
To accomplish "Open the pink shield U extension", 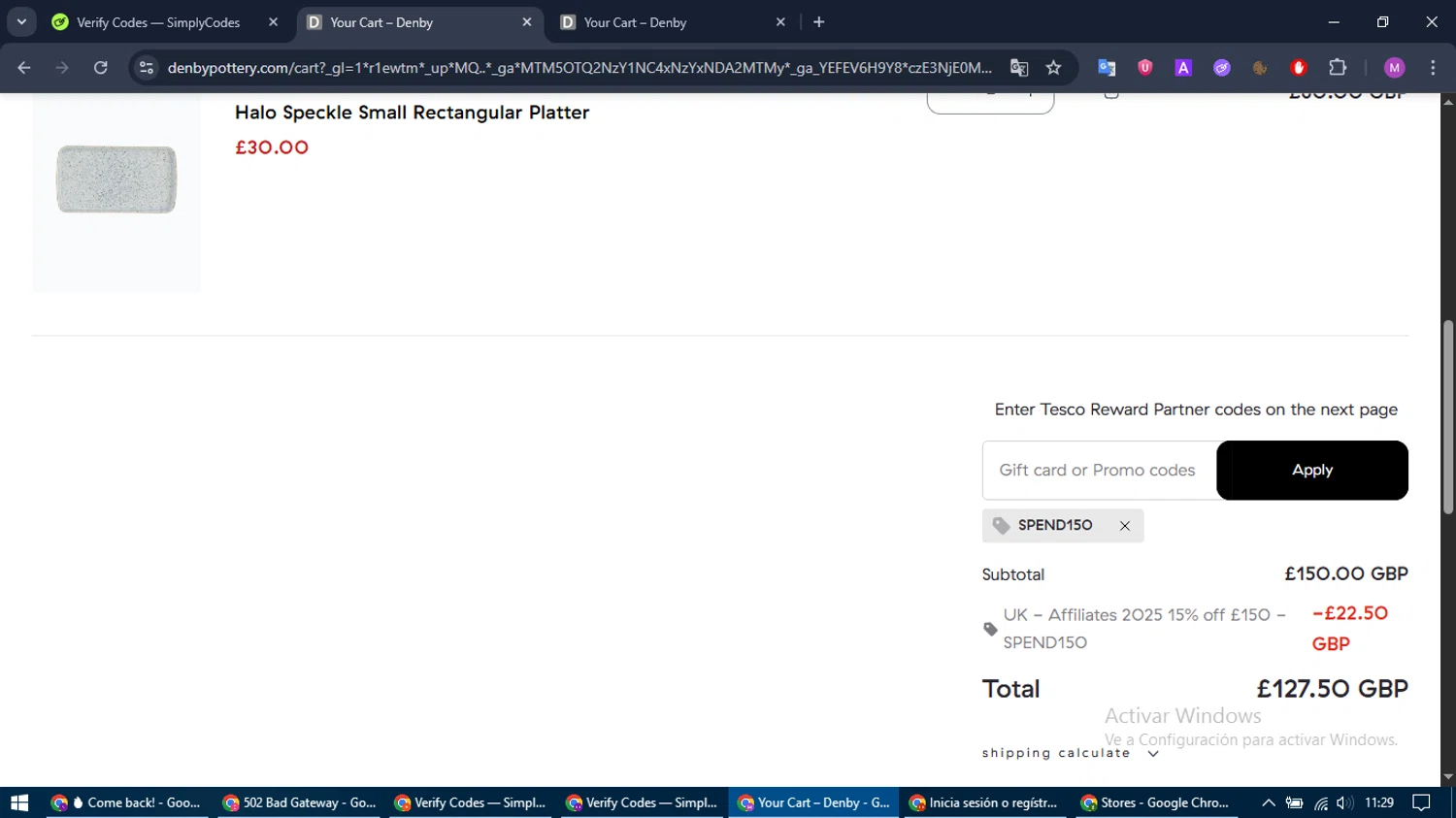I will (1145, 68).
